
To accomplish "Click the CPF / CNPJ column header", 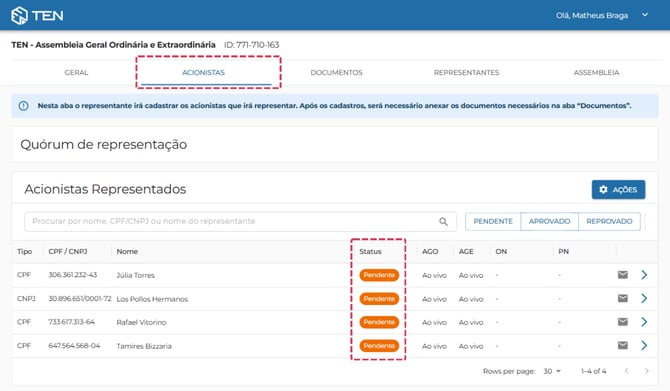I will [68, 251].
